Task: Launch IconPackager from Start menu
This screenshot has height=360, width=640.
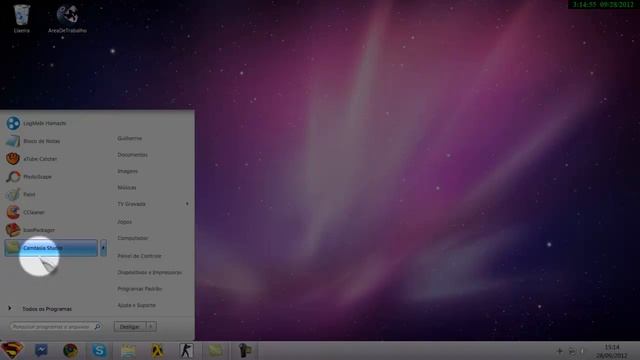Action: pos(51,230)
